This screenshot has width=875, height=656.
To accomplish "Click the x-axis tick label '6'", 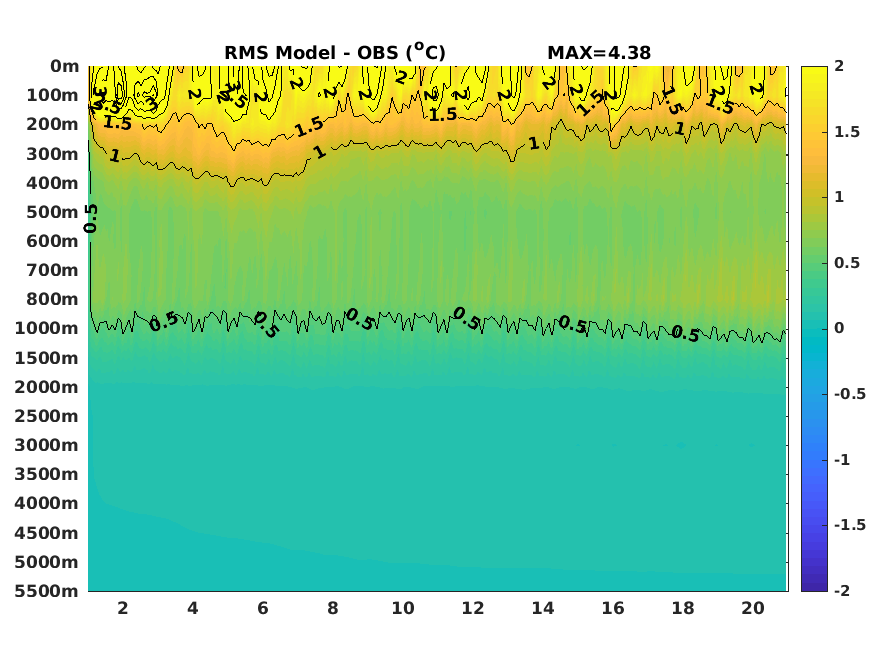I will click(x=263, y=608).
